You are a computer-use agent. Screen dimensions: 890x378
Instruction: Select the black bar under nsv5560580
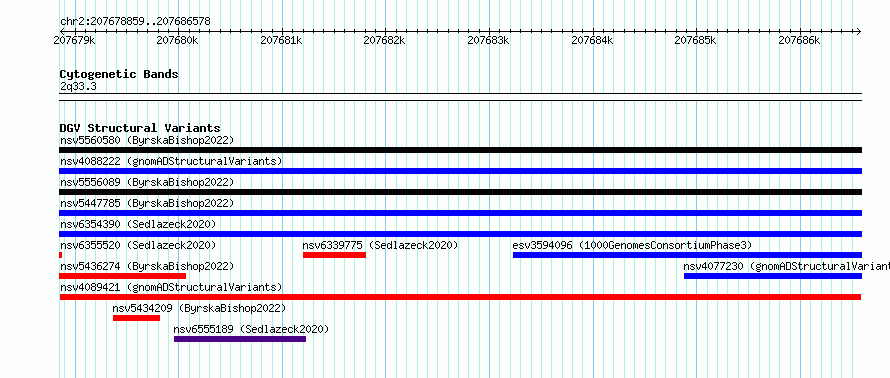[460, 150]
